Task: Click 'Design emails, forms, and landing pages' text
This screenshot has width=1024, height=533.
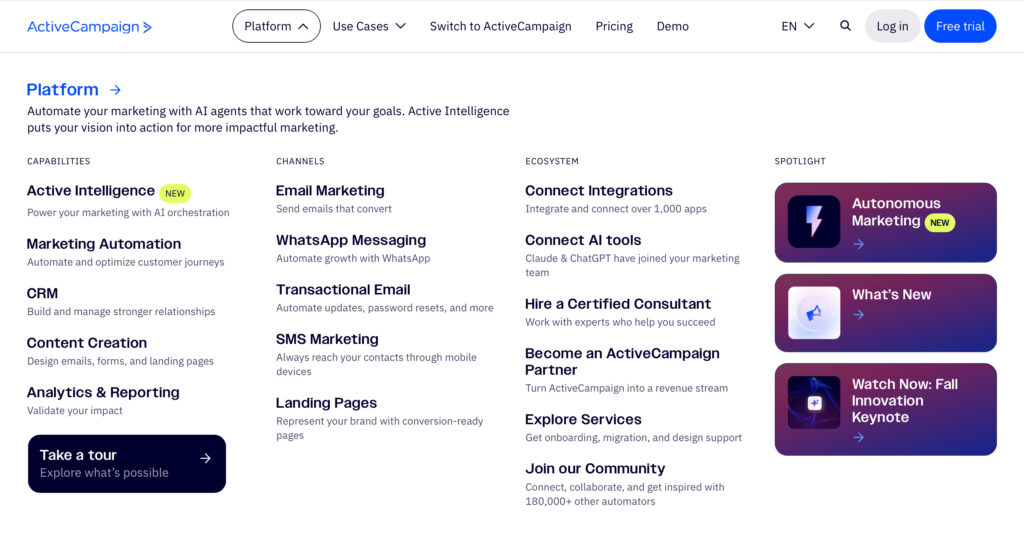Action: 120,361
